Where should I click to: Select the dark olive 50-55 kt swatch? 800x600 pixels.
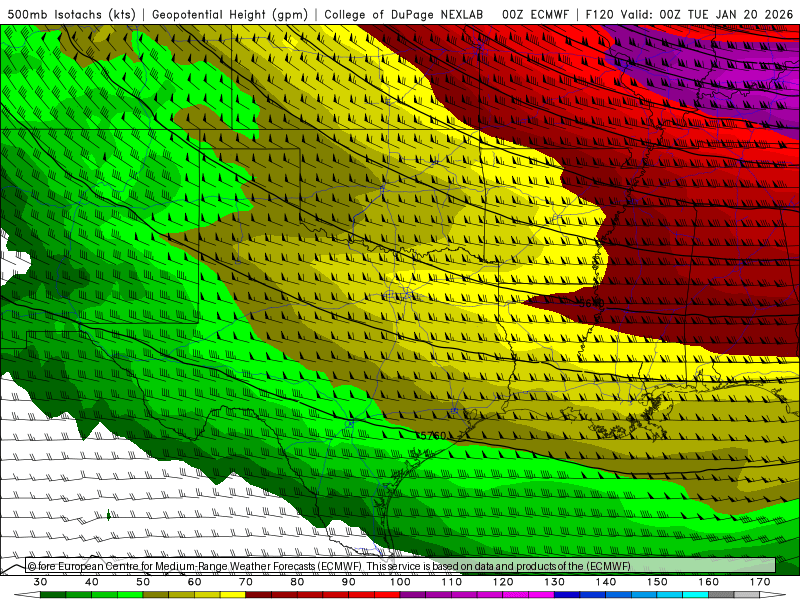(156, 594)
